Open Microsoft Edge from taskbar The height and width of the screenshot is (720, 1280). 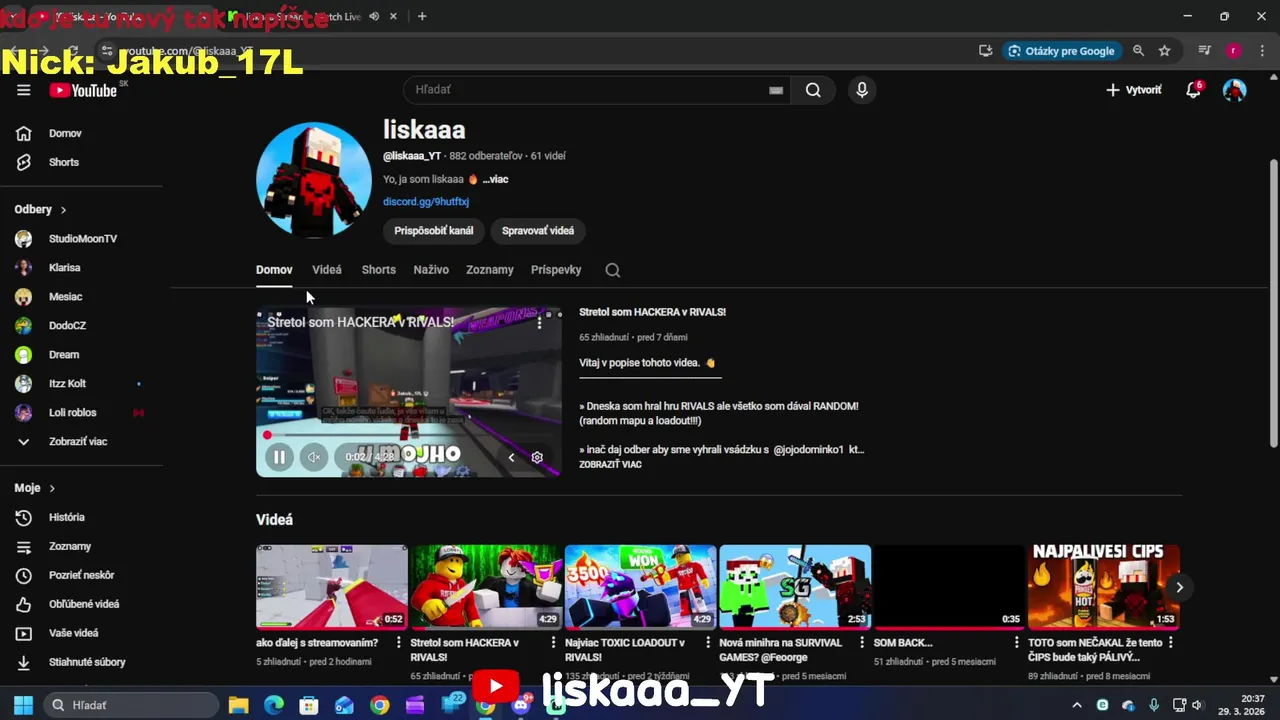pos(274,705)
